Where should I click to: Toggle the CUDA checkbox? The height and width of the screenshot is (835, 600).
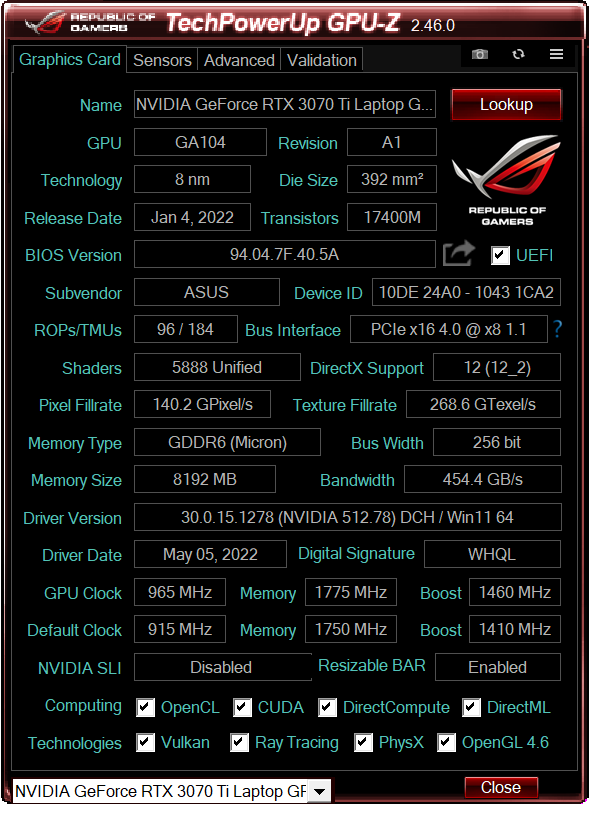pyautogui.click(x=242, y=707)
